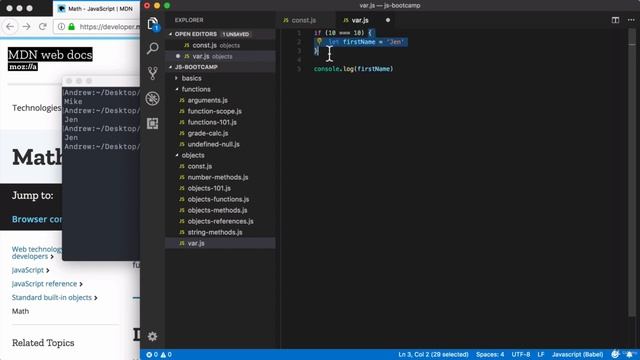Open the Explorer view in activity bar

coord(153,24)
